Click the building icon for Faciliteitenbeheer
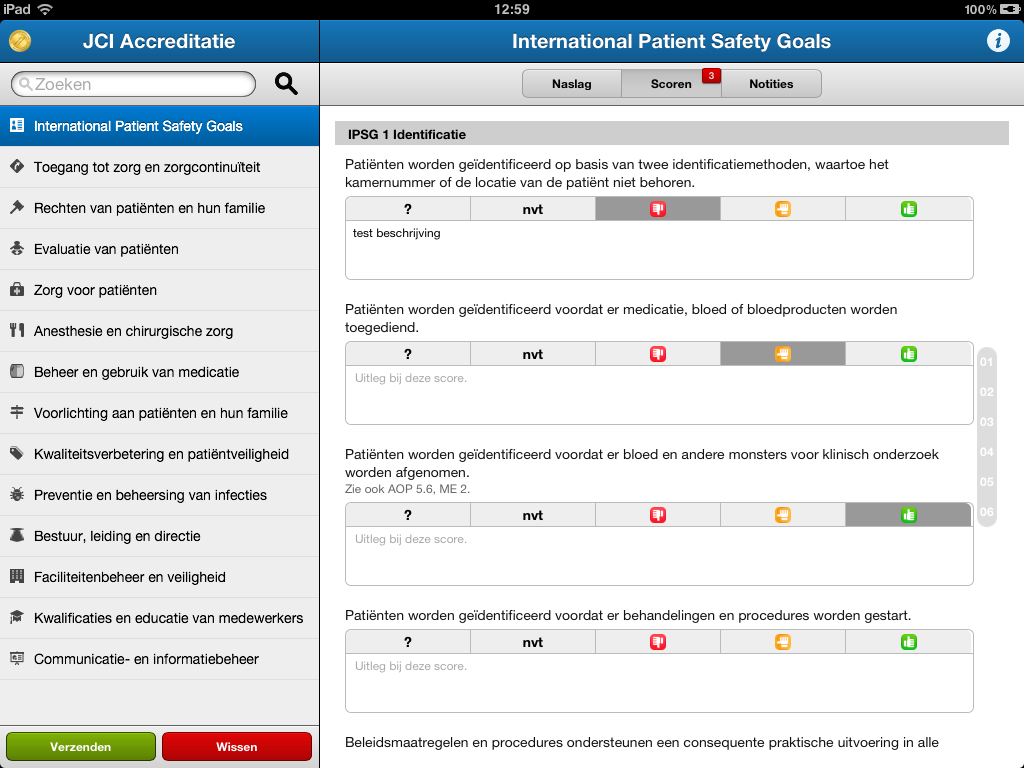The height and width of the screenshot is (768, 1024). (16, 577)
